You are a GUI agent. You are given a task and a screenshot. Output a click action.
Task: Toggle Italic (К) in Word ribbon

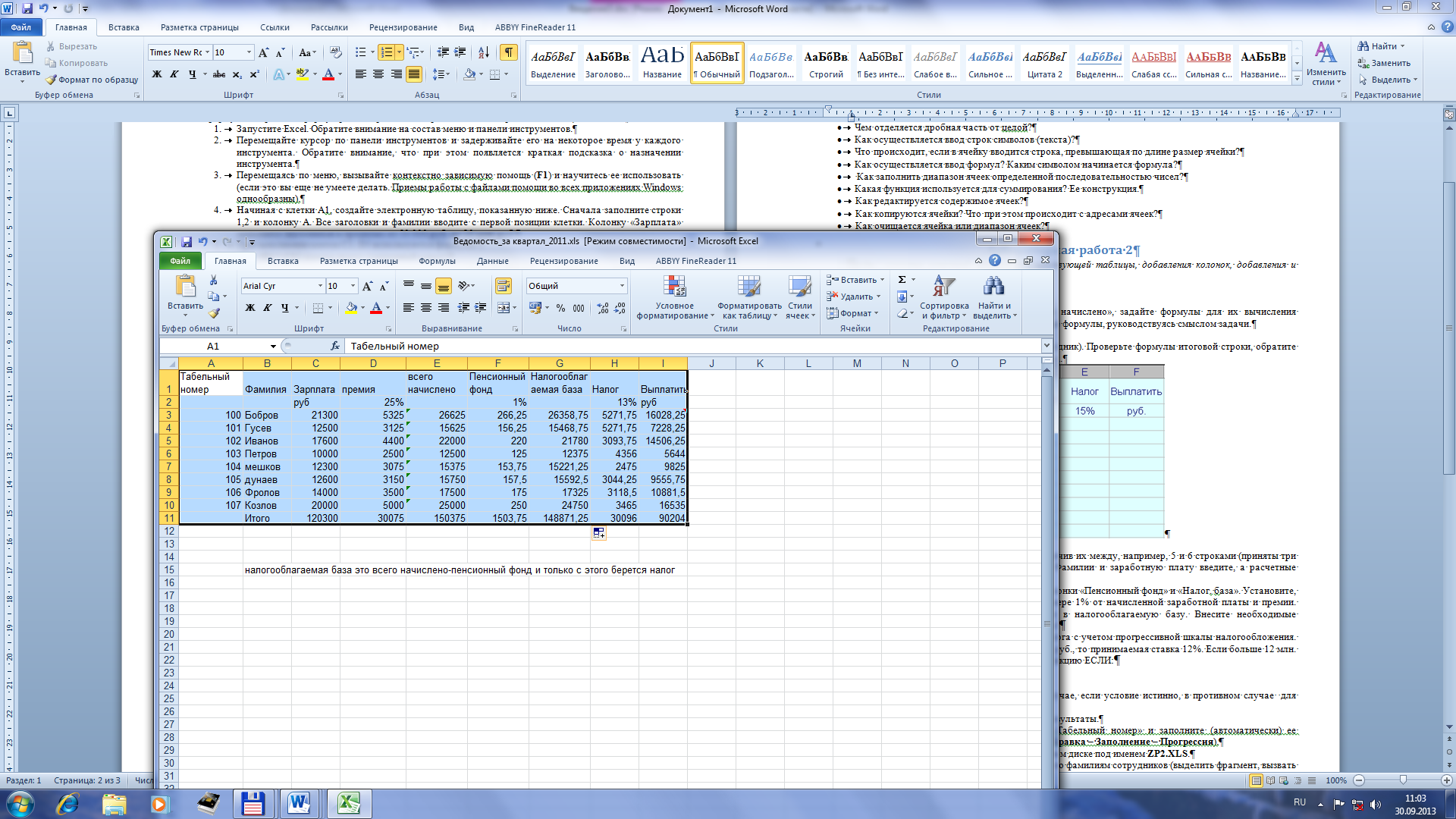174,74
